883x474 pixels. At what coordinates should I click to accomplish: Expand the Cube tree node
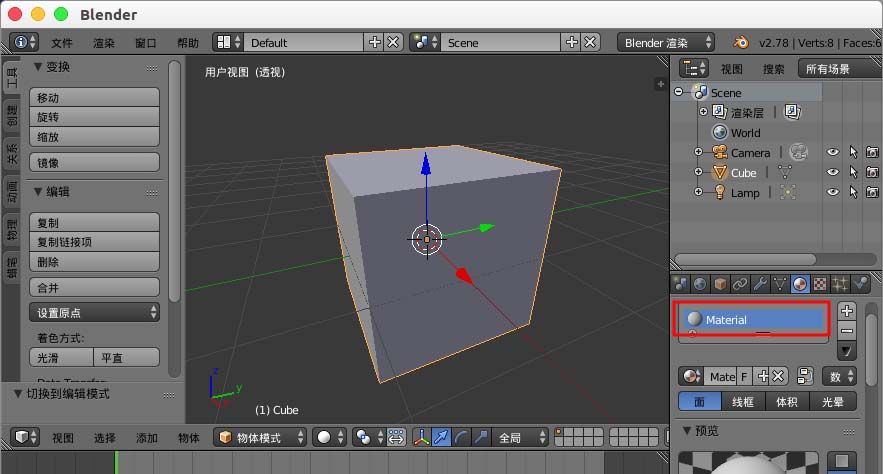698,172
